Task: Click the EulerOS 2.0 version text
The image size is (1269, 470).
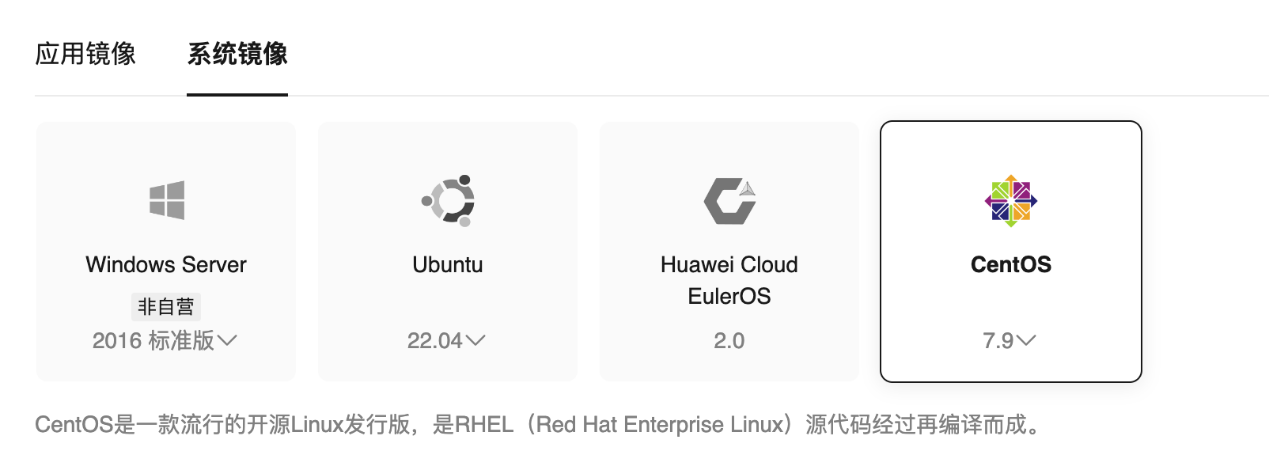Action: point(729,341)
